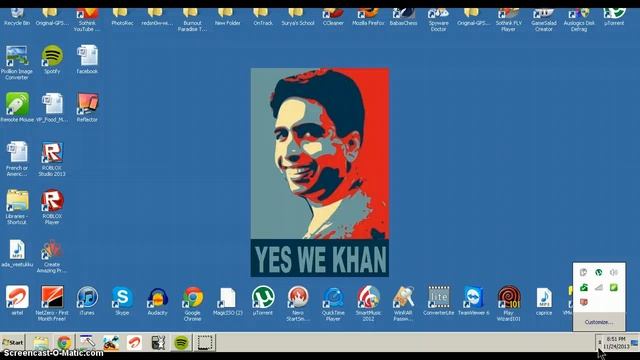Select the caprice MP3 file icon
The image size is (640, 360).
(544, 301)
